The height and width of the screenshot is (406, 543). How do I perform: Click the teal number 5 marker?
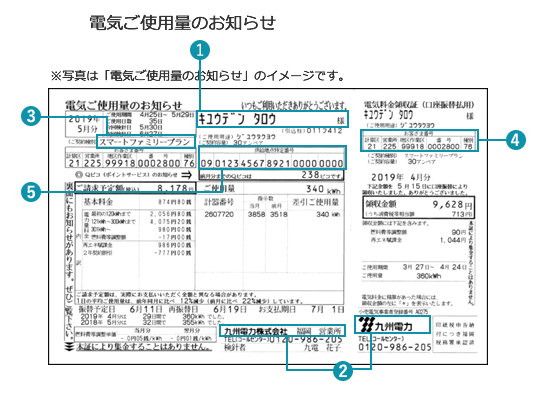coord(31,192)
